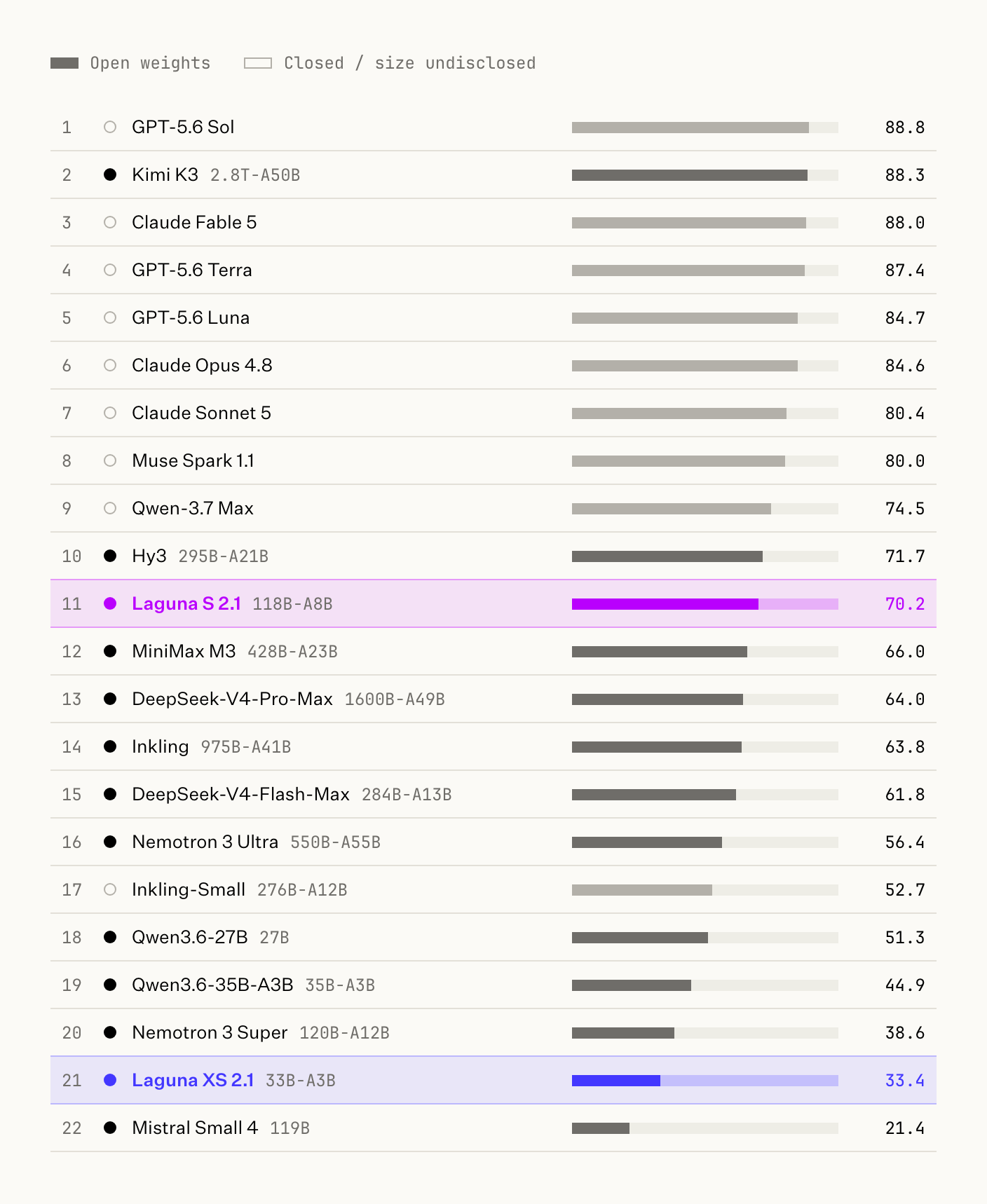Click the purple dot beside Laguna S 2.1
The image size is (987, 1204).
click(x=110, y=603)
